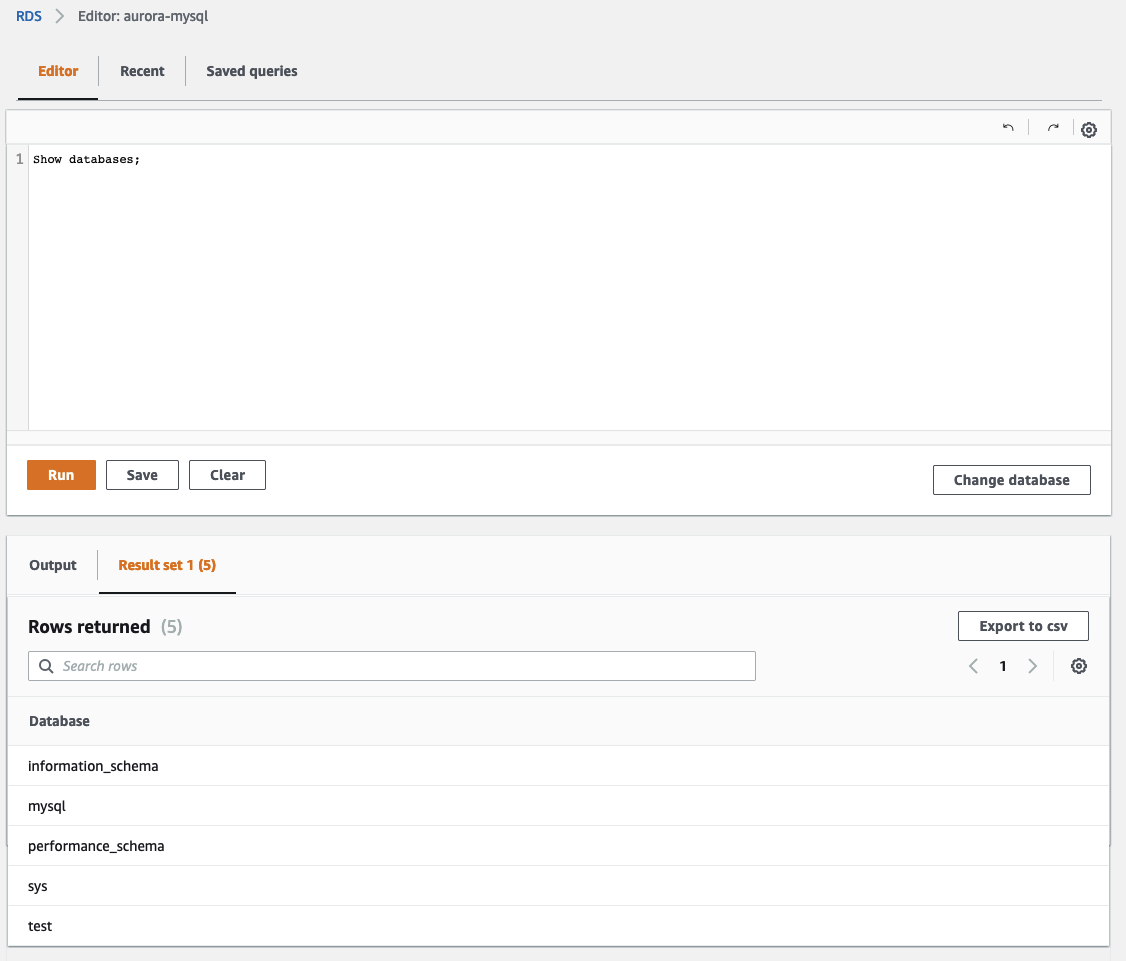Go to the next results page arrow
This screenshot has width=1126, height=961.
point(1033,665)
